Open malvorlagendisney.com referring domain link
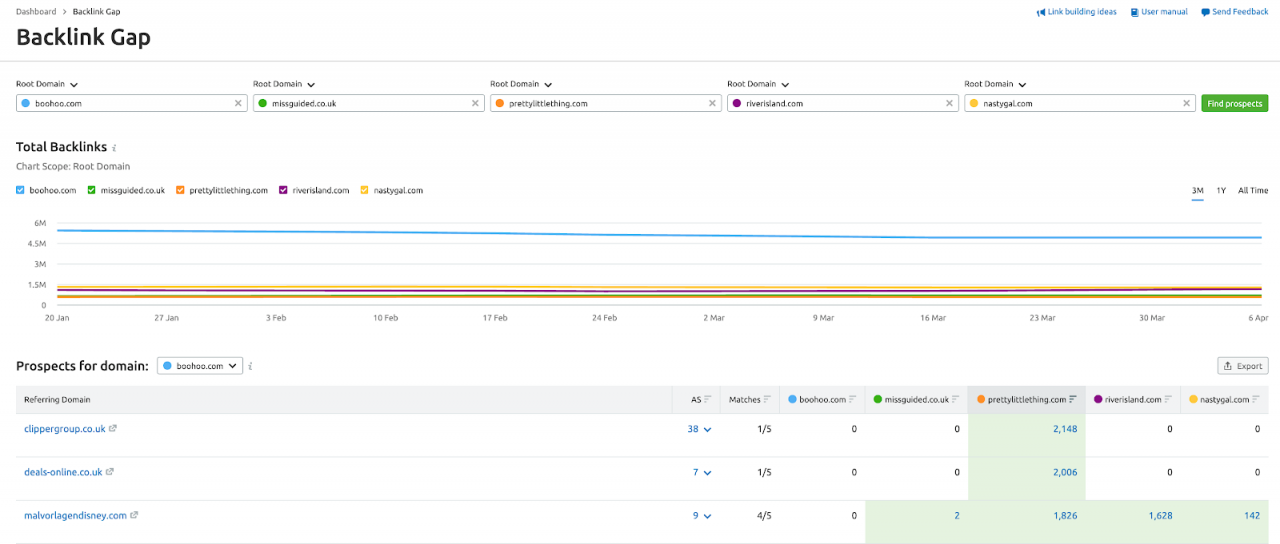The height and width of the screenshot is (544, 1280). coord(75,516)
